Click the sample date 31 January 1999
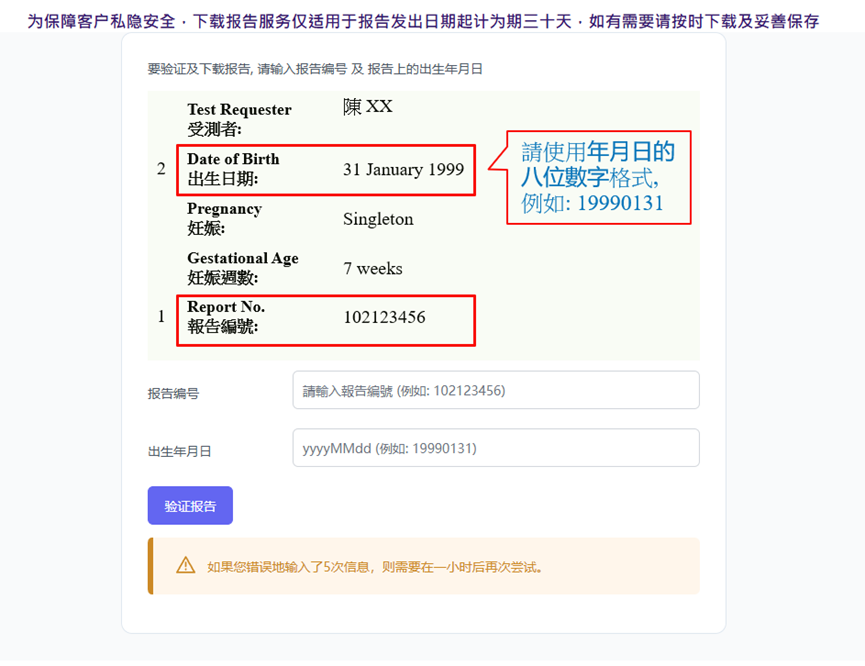The image size is (865, 666). coord(403,169)
